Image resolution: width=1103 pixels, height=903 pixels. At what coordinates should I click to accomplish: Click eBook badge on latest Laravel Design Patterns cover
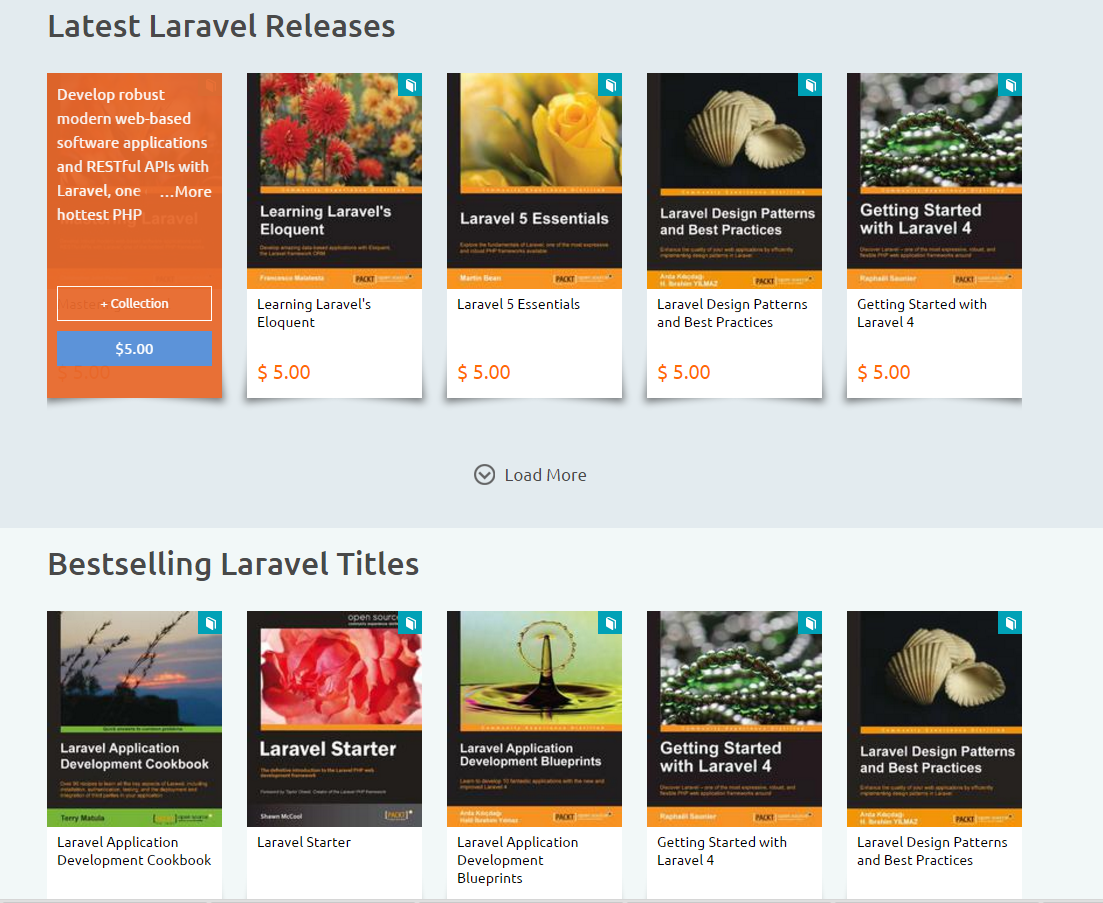810,85
